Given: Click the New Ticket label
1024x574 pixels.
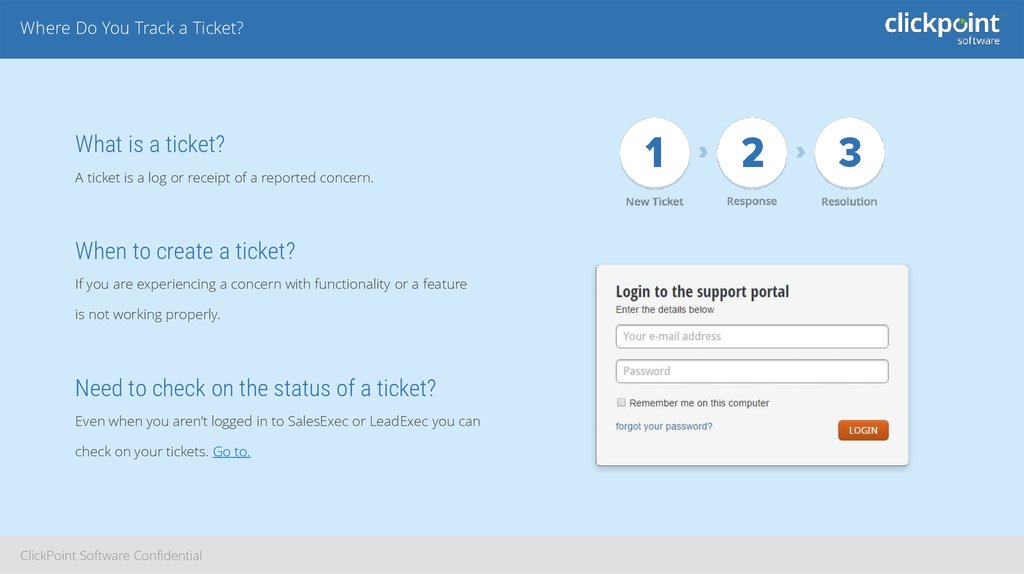Looking at the screenshot, I should click(654, 202).
